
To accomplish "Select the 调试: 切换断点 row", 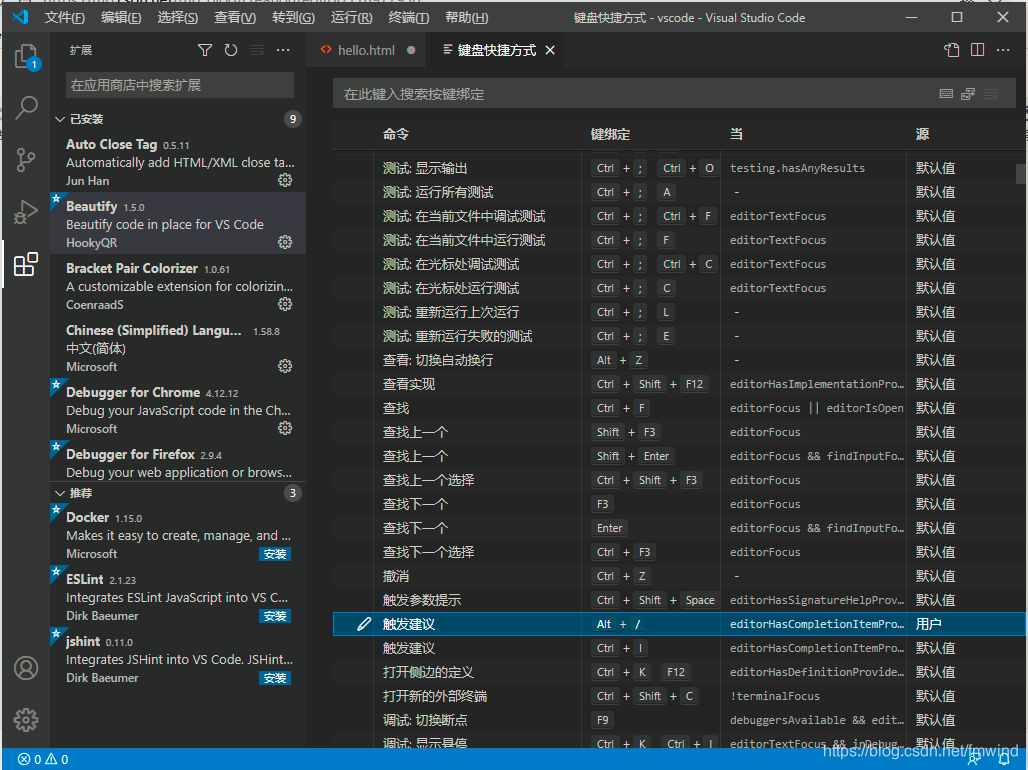I will (x=679, y=720).
